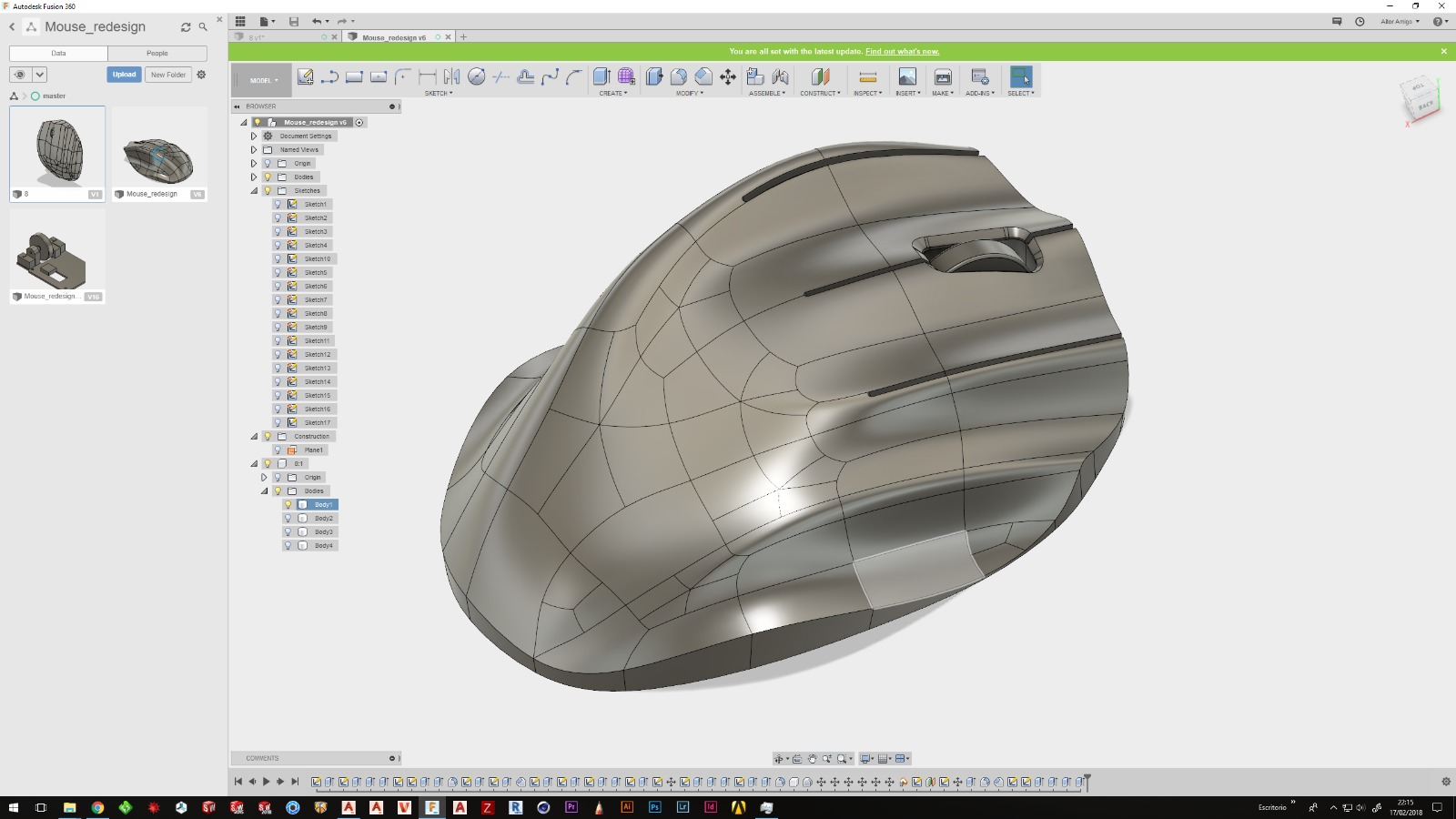Viewport: 1456px width, 819px height.
Task: Switch to the Data tab
Action: tap(58, 53)
